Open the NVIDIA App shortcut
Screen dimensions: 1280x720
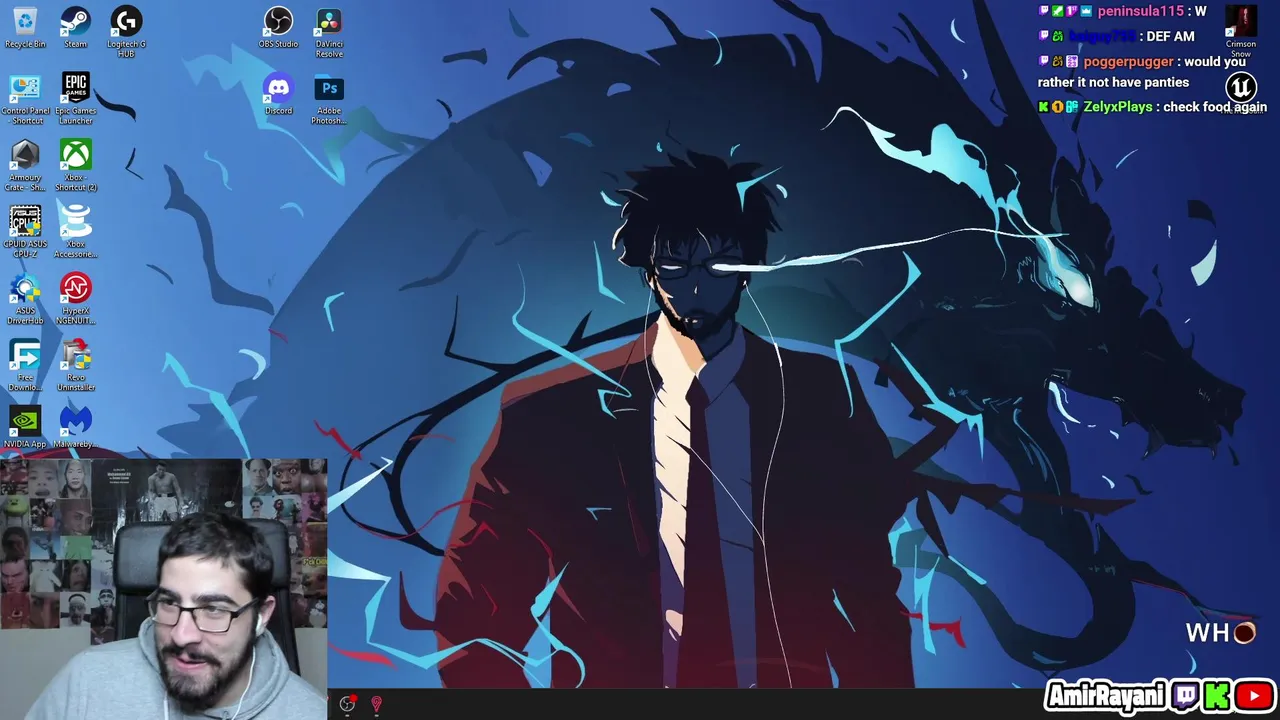(x=25, y=427)
